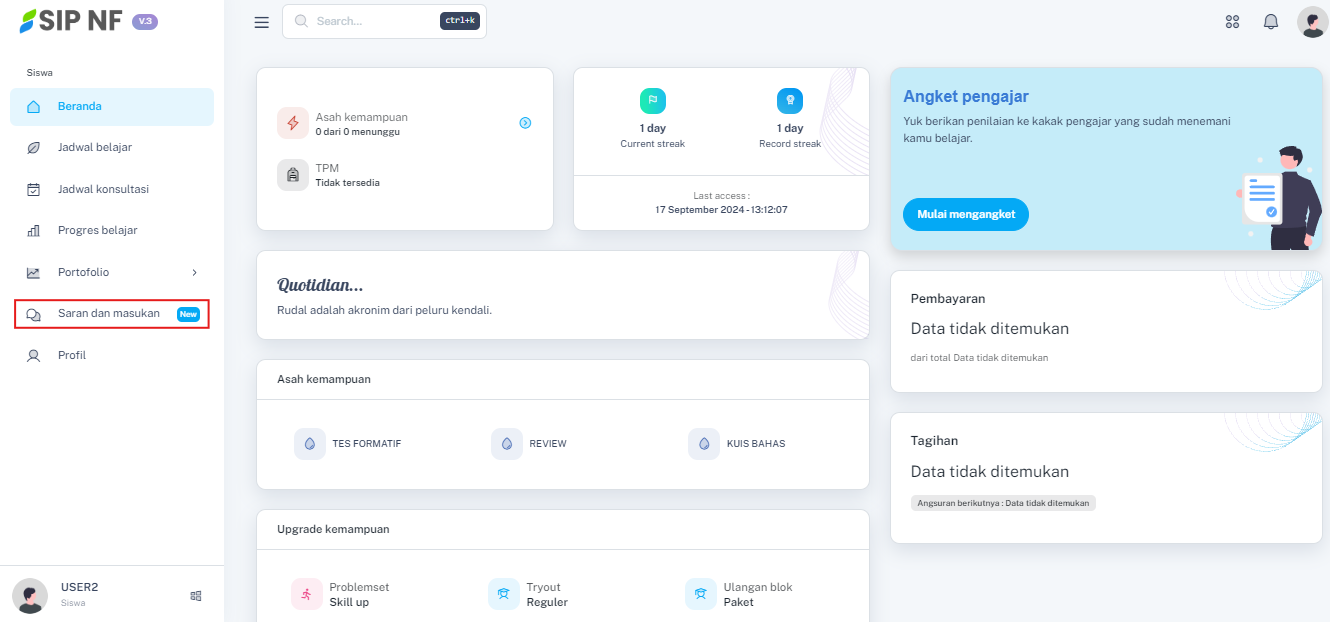Open the KUIS BAHAS icon
The image size is (1330, 622).
pos(704,444)
